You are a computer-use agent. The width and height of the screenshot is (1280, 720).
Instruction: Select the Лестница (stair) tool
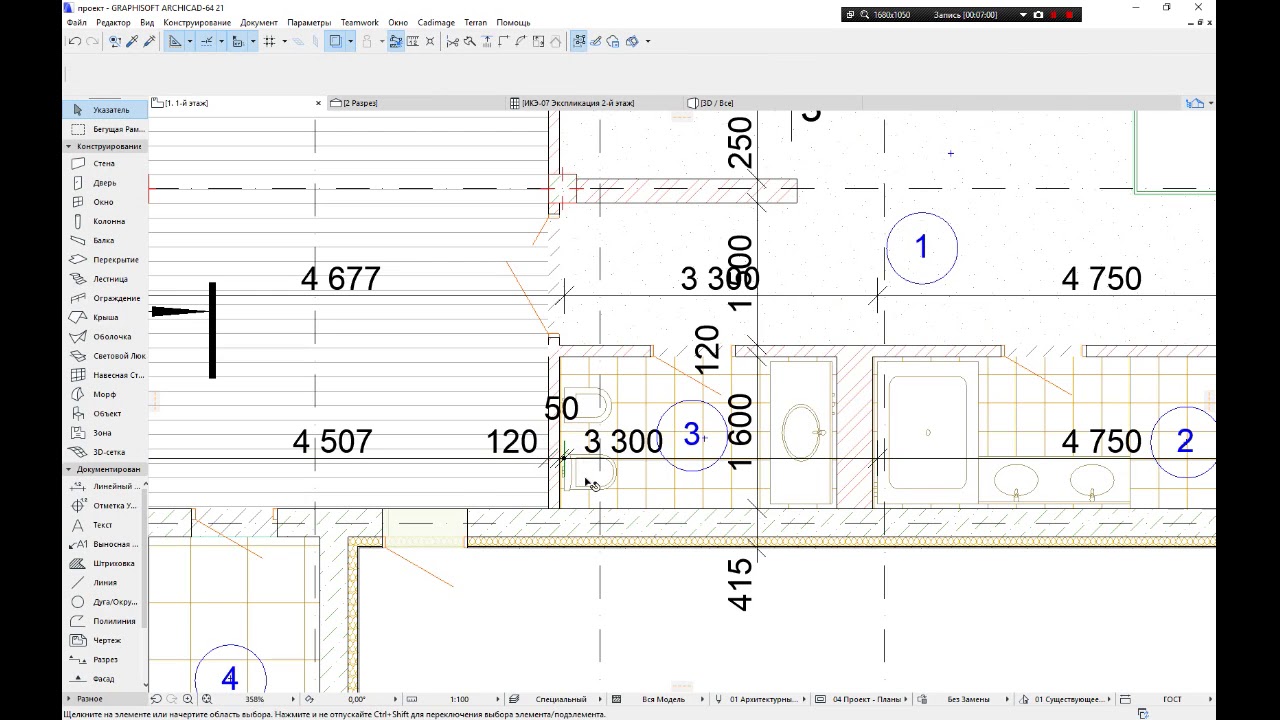[105, 279]
